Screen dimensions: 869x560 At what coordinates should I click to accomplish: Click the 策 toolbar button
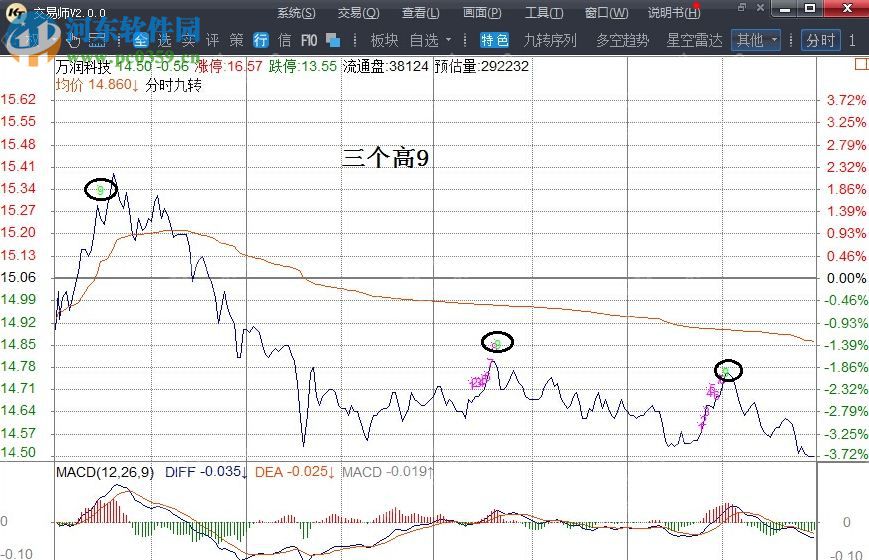(x=237, y=40)
